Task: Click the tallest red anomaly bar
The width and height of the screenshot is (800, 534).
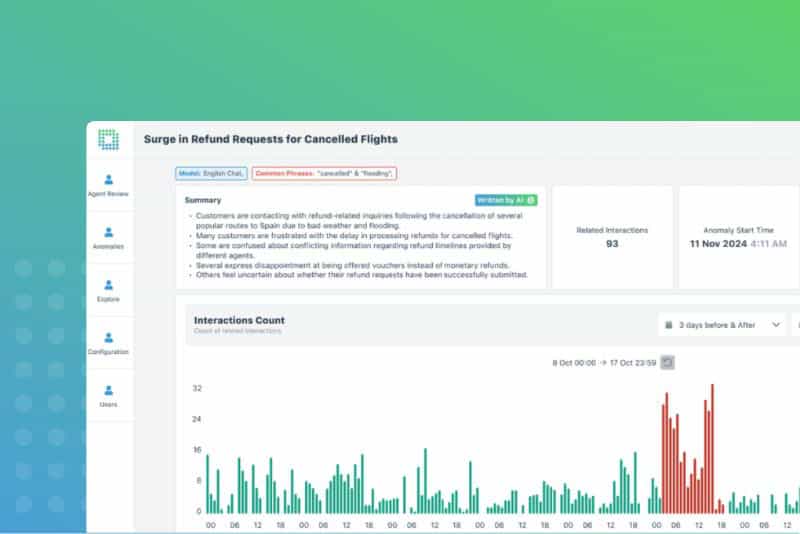Action: click(712, 448)
